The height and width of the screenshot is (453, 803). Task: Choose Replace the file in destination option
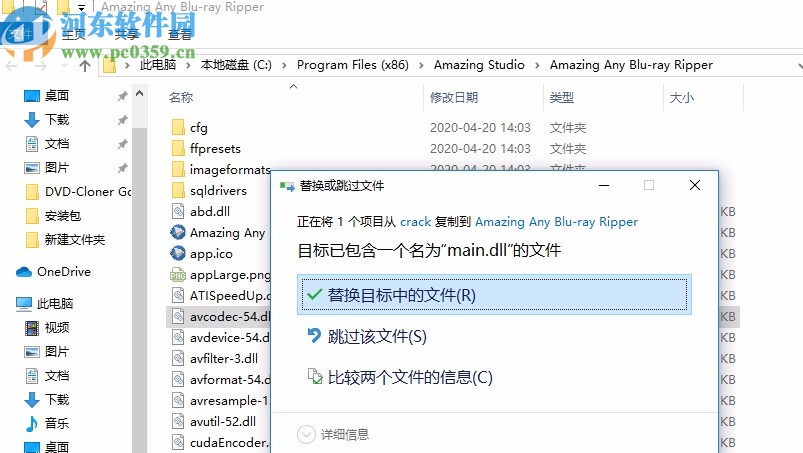[494, 295]
